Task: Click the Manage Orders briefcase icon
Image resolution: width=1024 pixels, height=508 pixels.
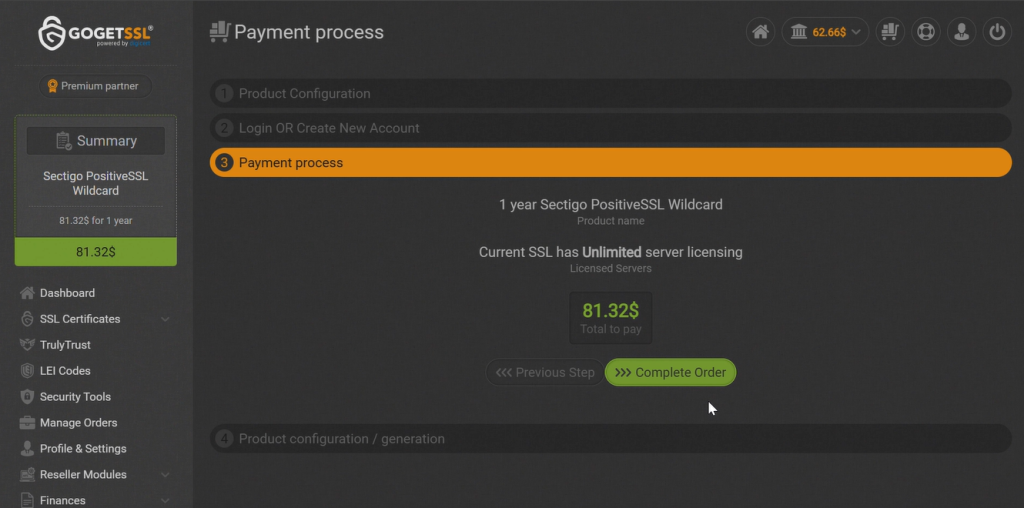Action: point(27,422)
